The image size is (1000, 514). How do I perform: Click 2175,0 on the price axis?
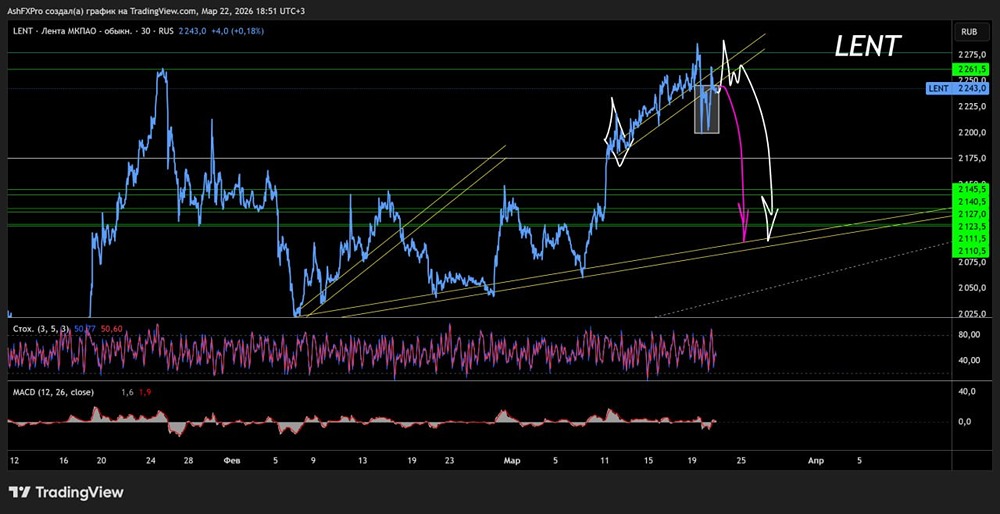pyautogui.click(x=972, y=158)
